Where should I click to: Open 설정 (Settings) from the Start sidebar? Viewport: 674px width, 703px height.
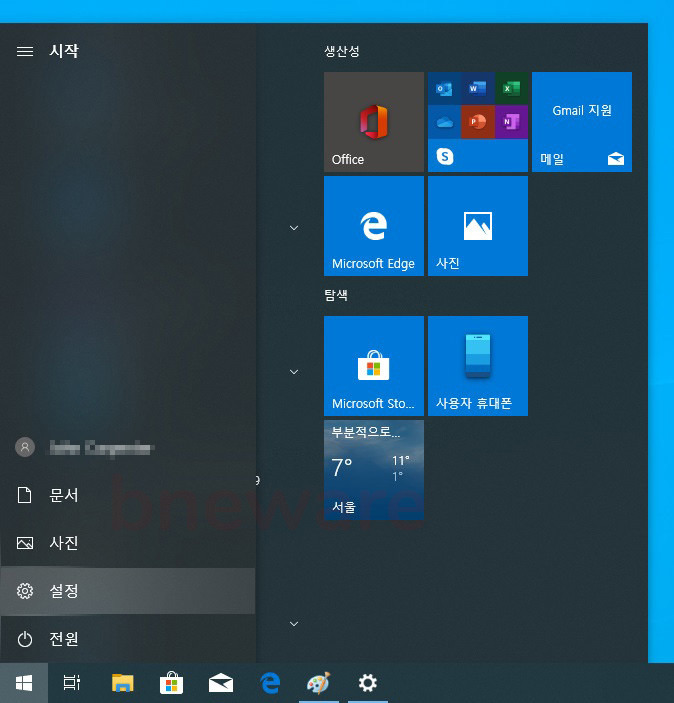128,591
